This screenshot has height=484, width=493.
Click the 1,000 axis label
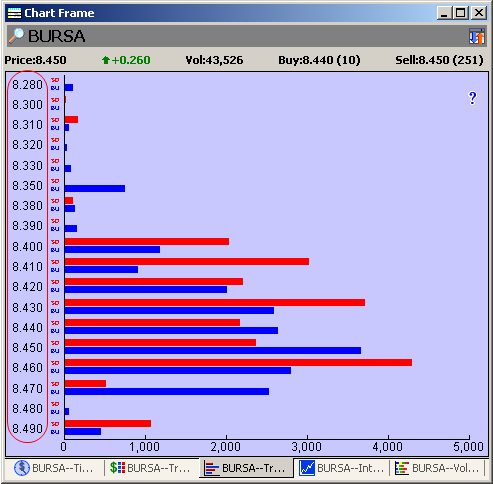[x=144, y=447]
